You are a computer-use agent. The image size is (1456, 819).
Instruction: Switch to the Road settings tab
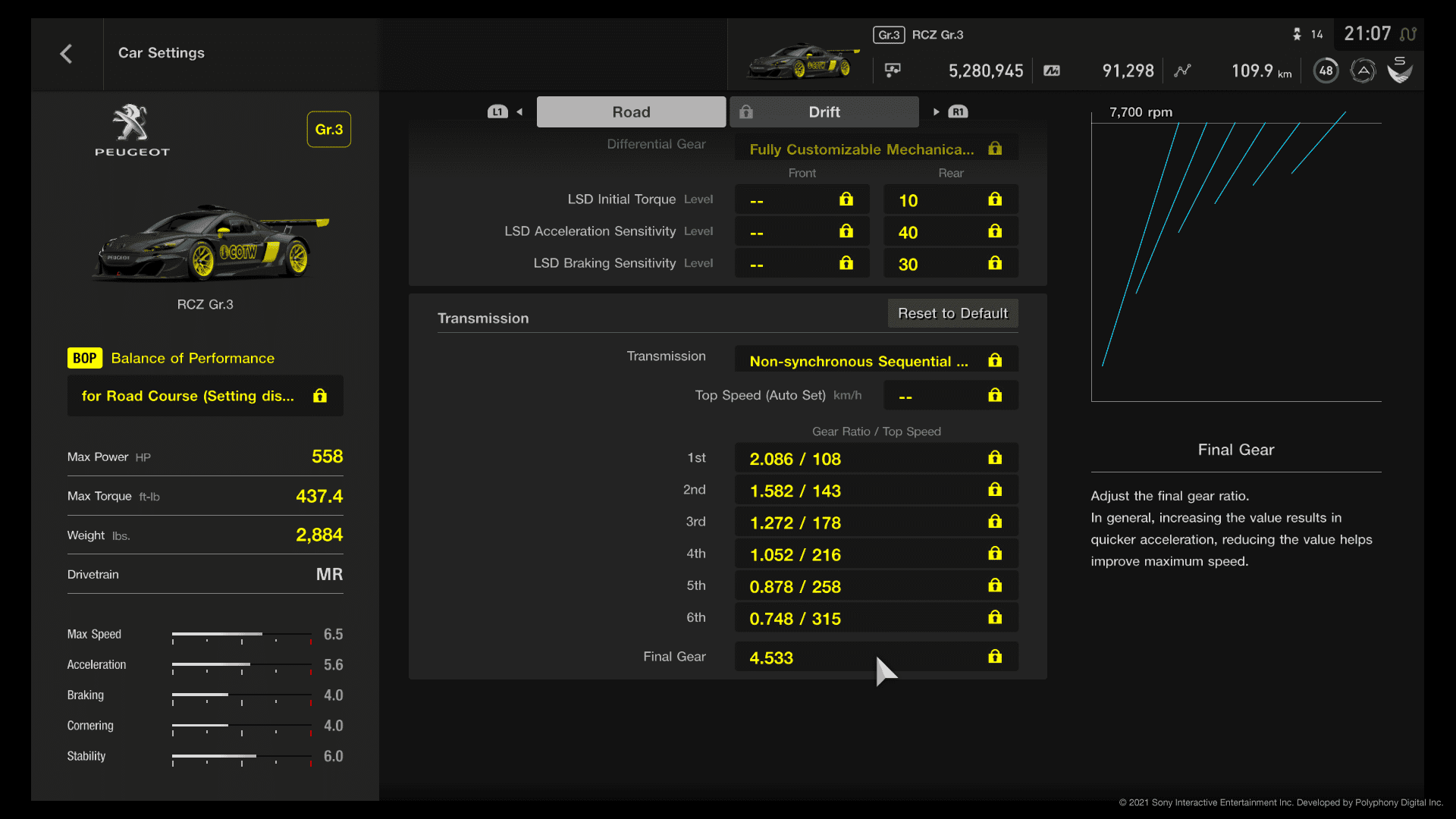point(631,112)
